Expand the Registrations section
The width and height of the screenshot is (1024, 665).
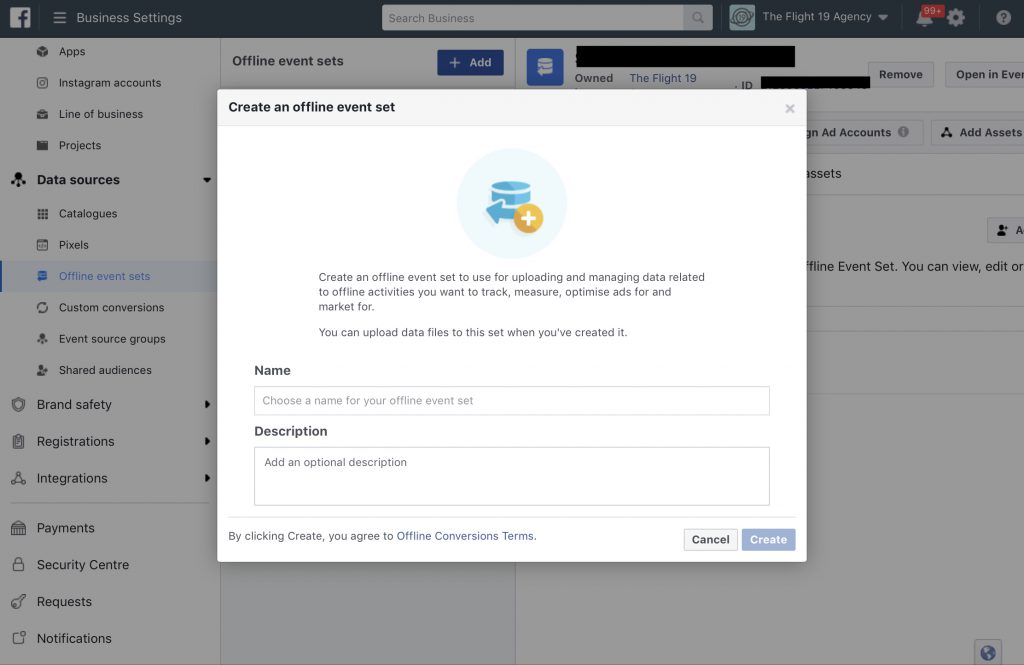207,441
